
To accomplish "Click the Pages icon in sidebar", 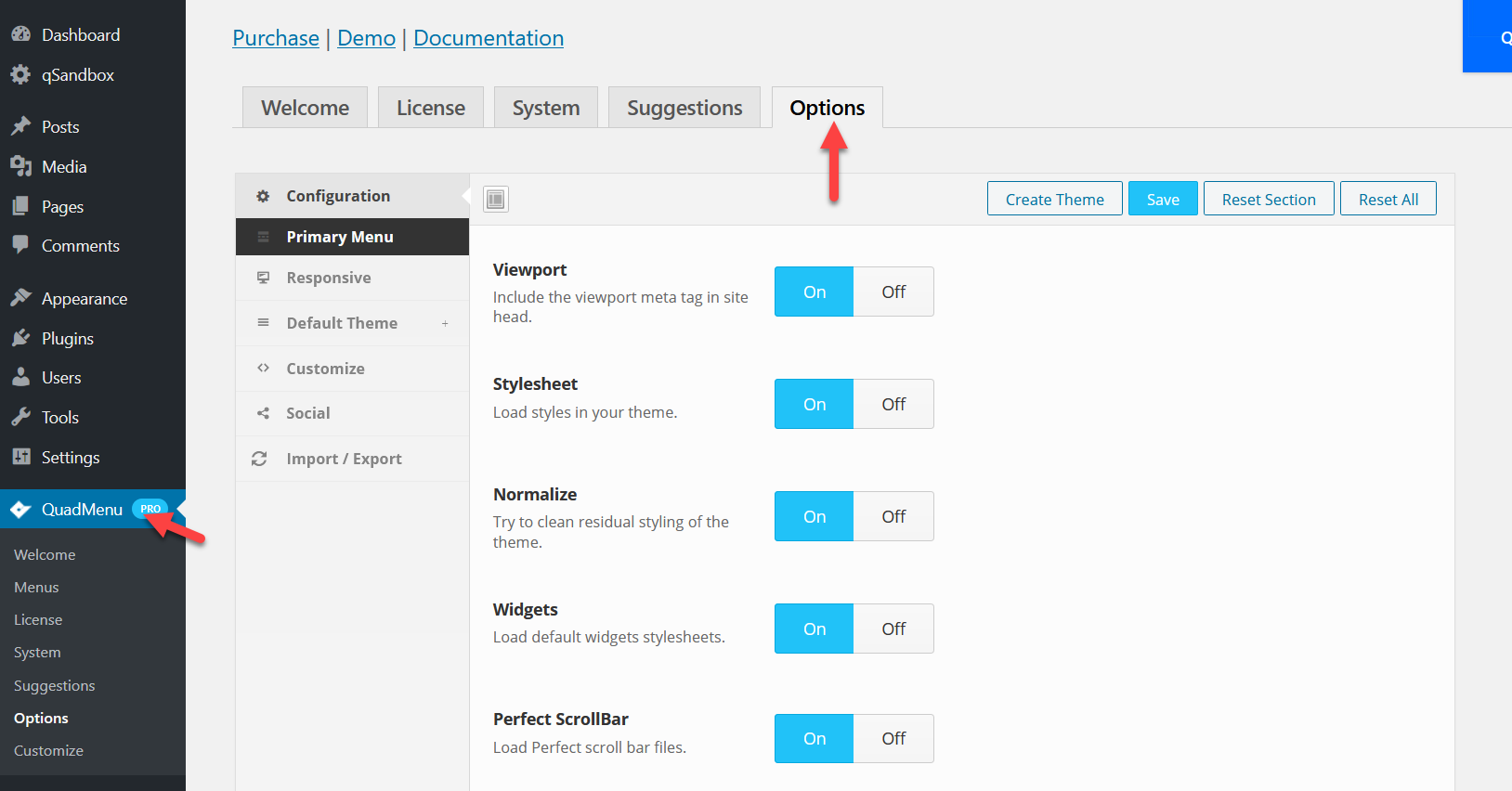I will [x=20, y=206].
